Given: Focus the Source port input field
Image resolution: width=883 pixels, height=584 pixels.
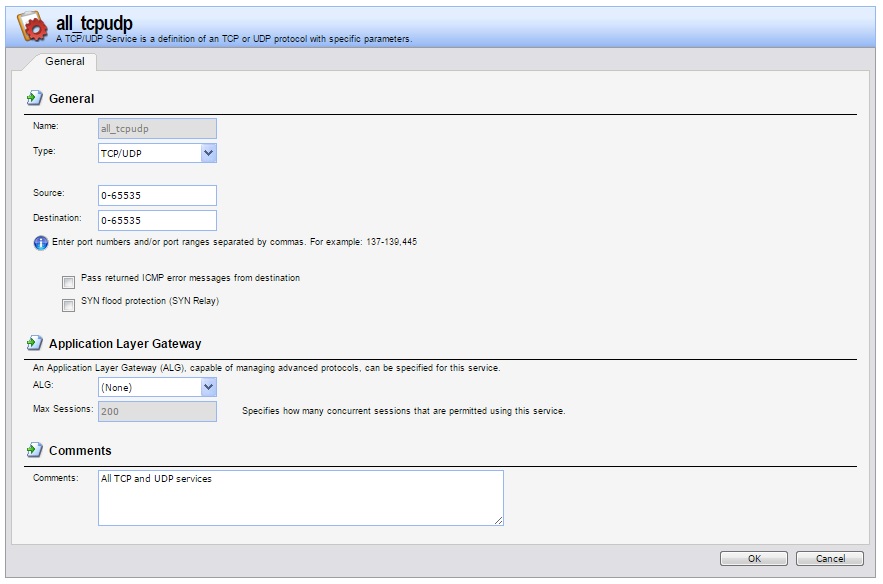Looking at the screenshot, I should coord(157,195).
